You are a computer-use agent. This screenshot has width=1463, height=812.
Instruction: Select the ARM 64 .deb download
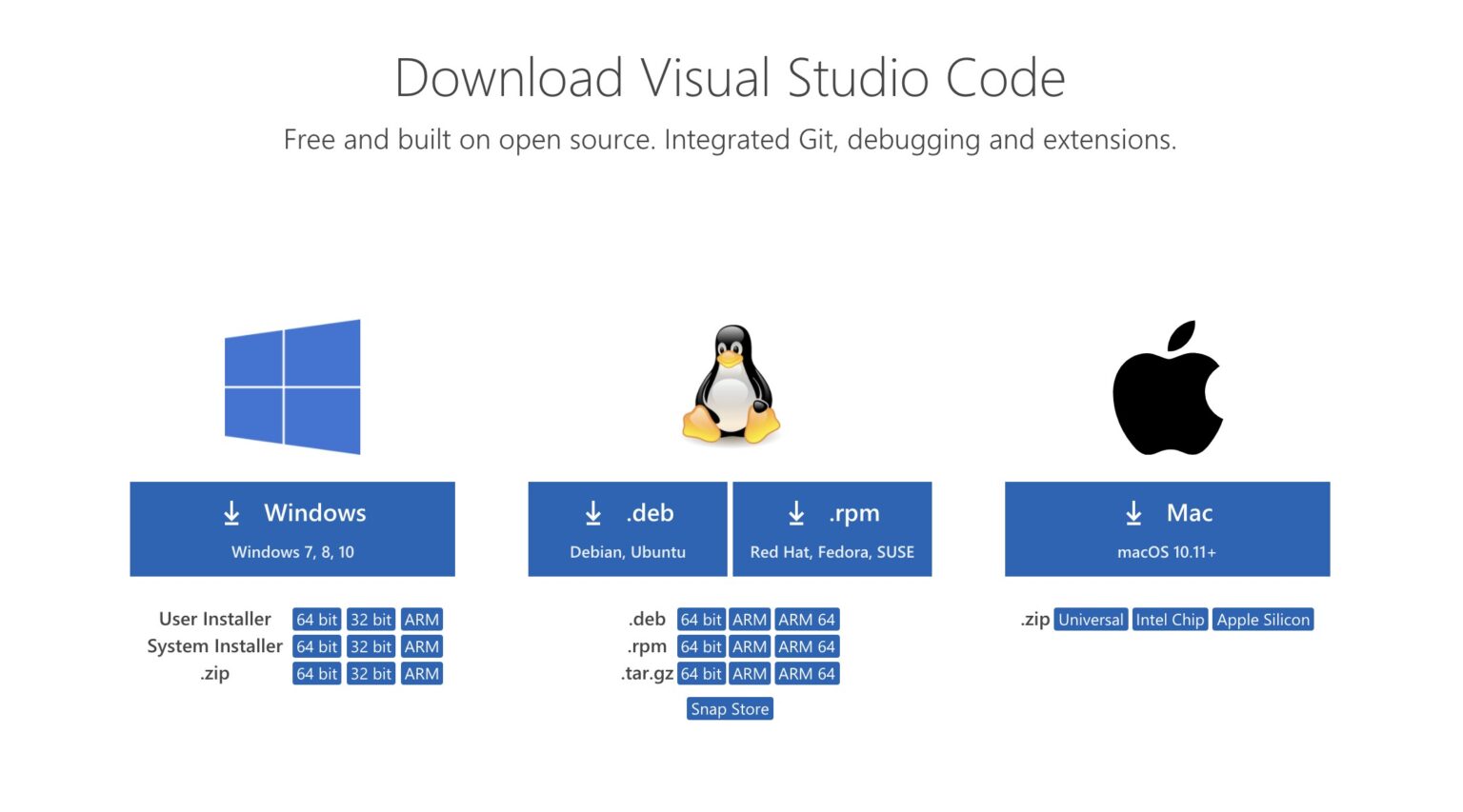pos(807,619)
